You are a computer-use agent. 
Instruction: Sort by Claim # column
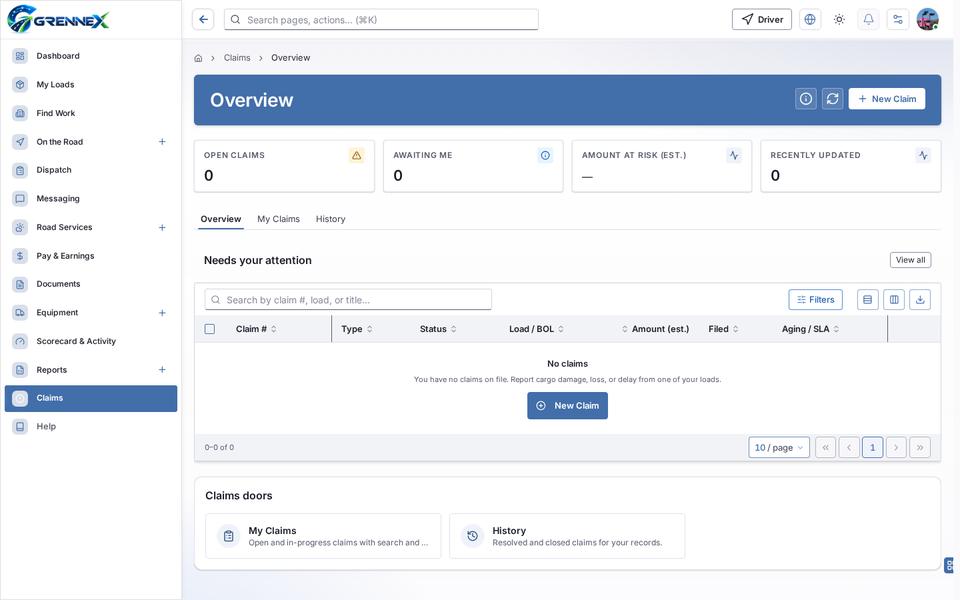(x=256, y=329)
